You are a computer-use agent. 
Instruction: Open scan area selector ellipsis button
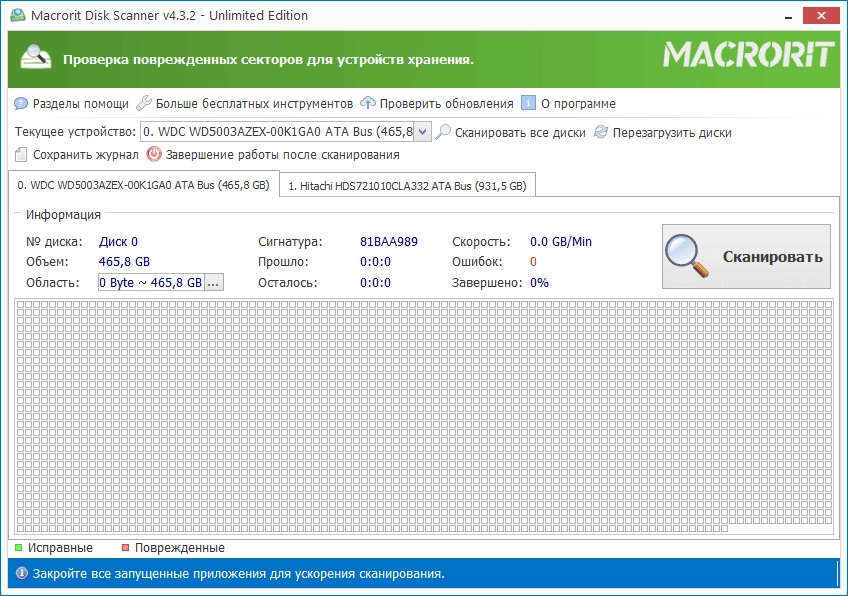point(214,282)
